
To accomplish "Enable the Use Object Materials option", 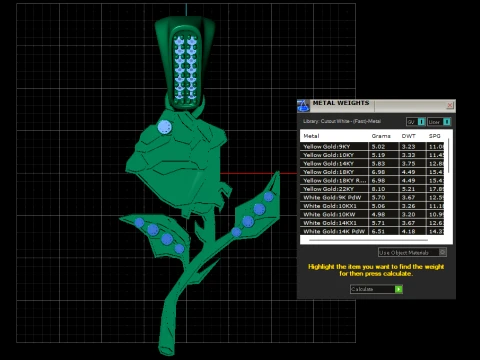I will click(x=442, y=252).
